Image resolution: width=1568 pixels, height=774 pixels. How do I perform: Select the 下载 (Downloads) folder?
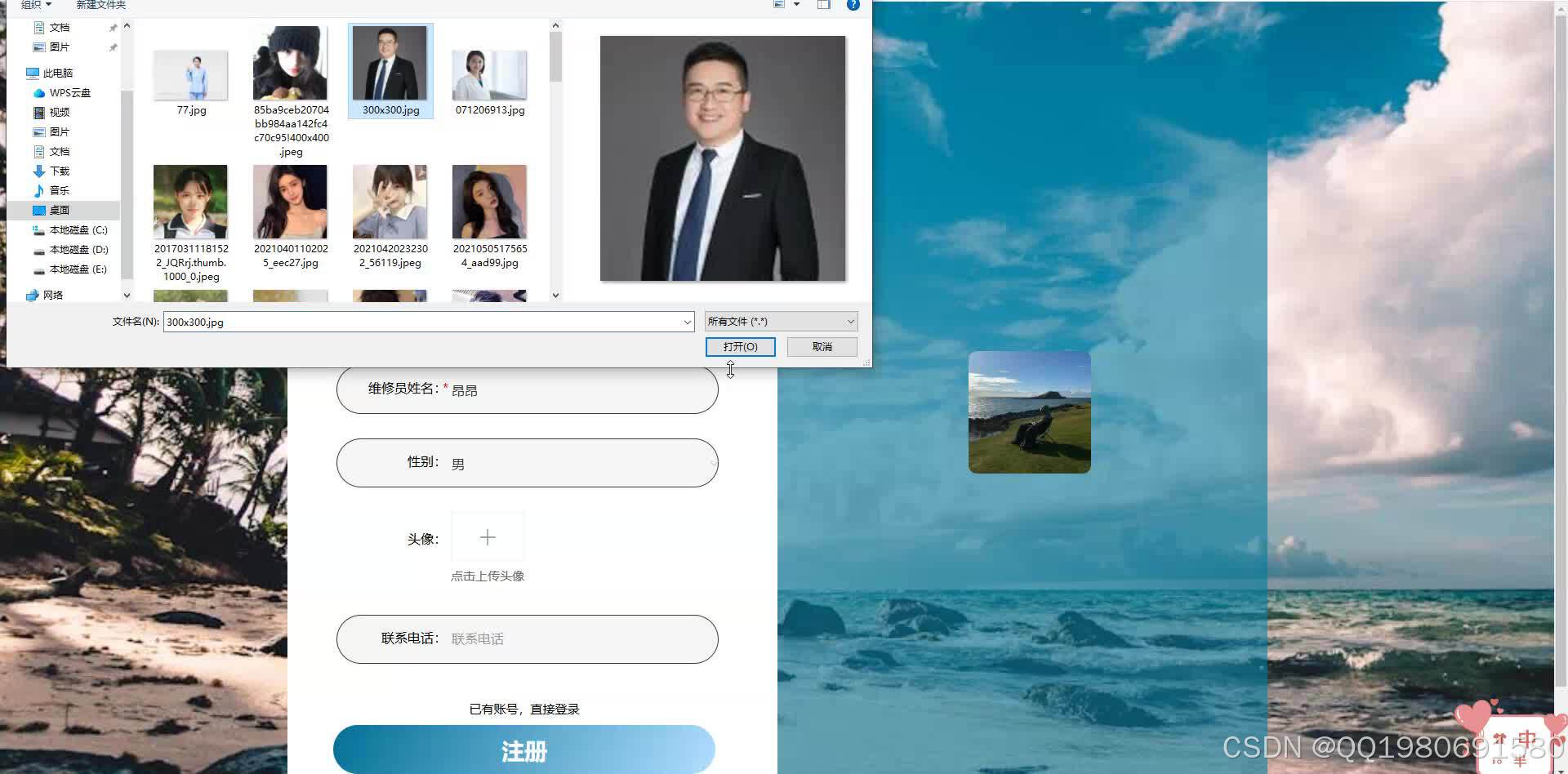(x=58, y=171)
